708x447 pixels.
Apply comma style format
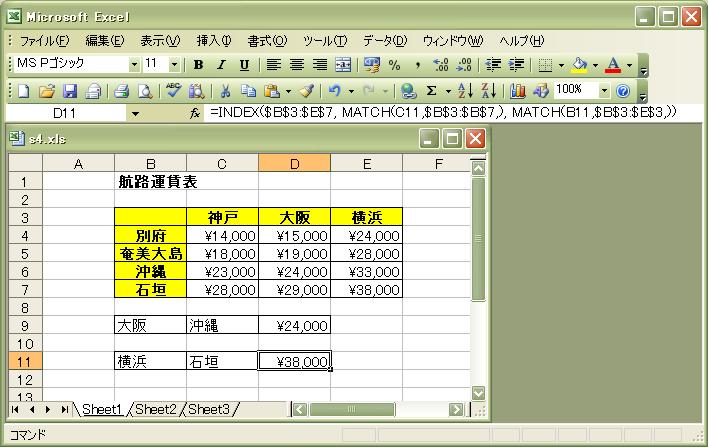(418, 65)
